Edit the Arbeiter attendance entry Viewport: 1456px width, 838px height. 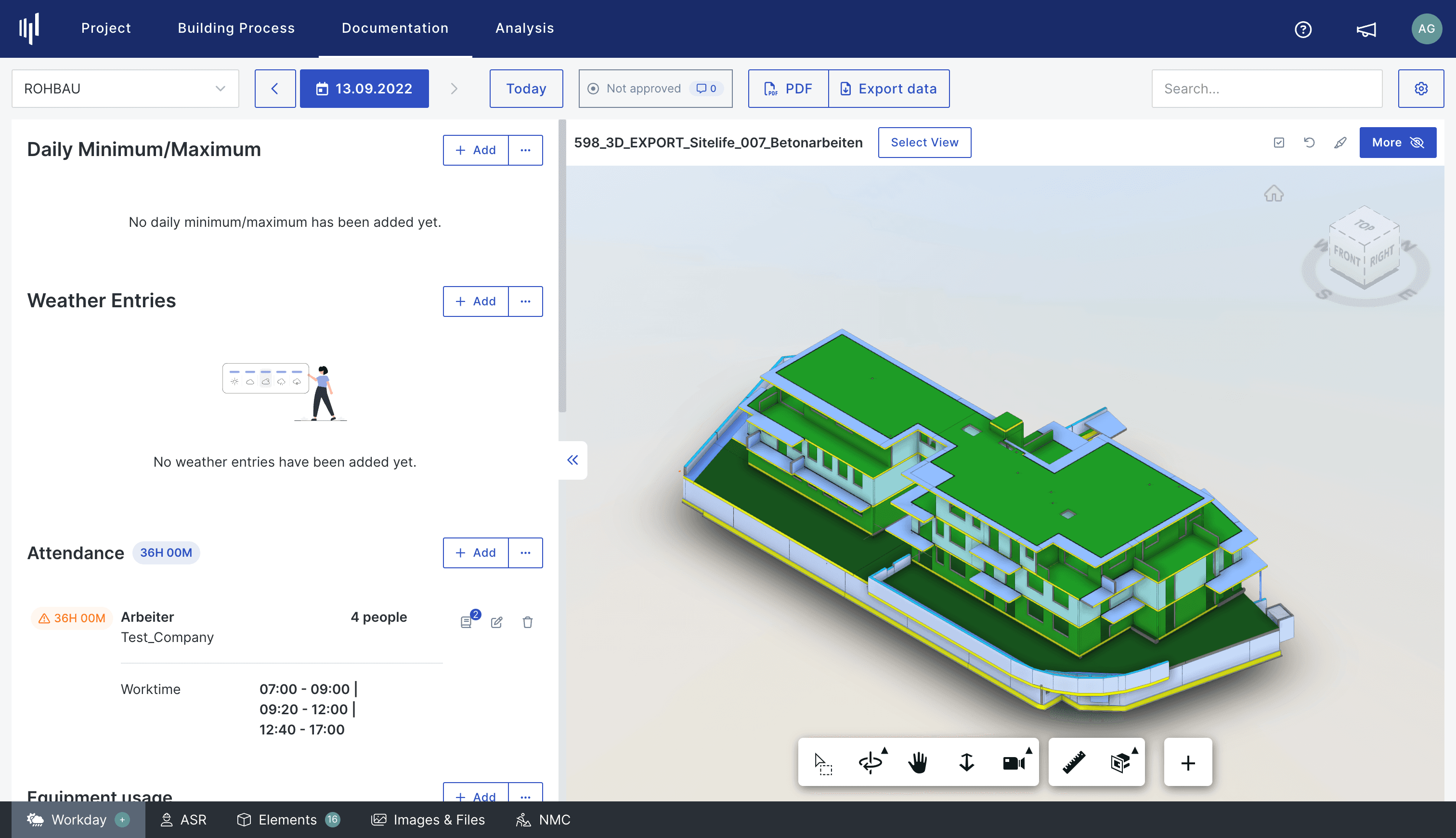pos(497,622)
